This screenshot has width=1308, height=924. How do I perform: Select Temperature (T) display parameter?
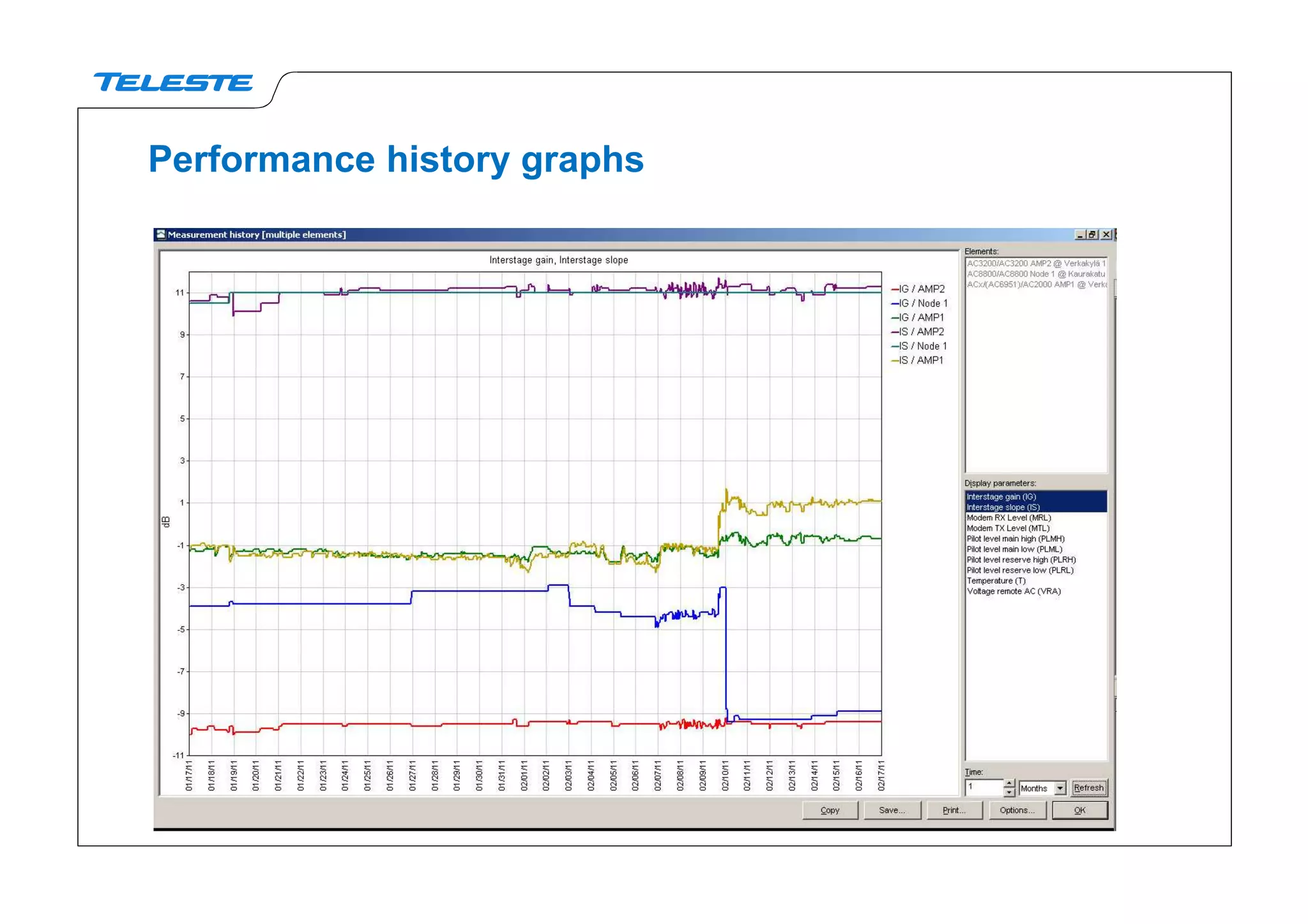pyautogui.click(x=996, y=581)
